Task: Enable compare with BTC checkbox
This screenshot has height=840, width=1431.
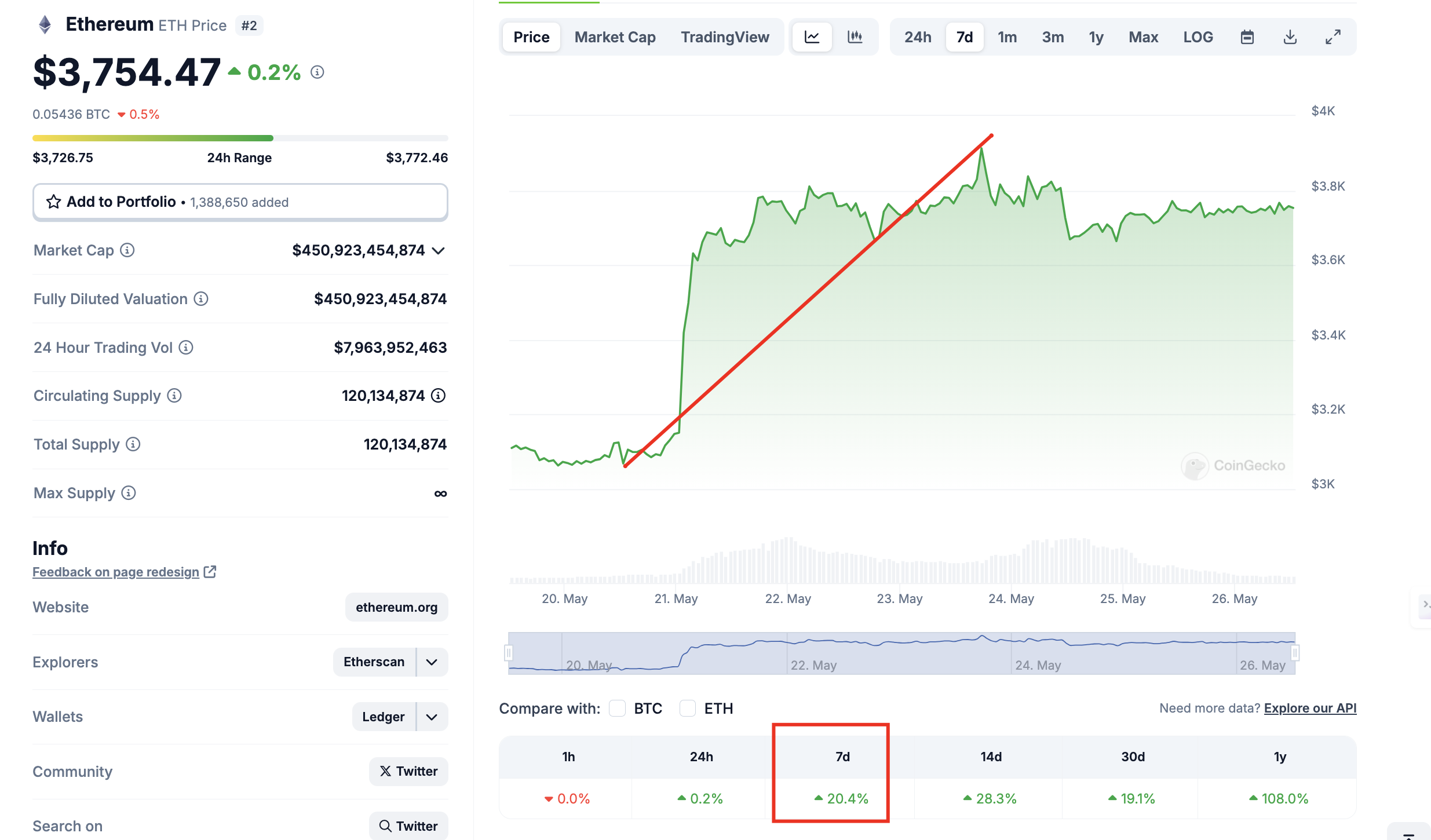Action: [617, 708]
